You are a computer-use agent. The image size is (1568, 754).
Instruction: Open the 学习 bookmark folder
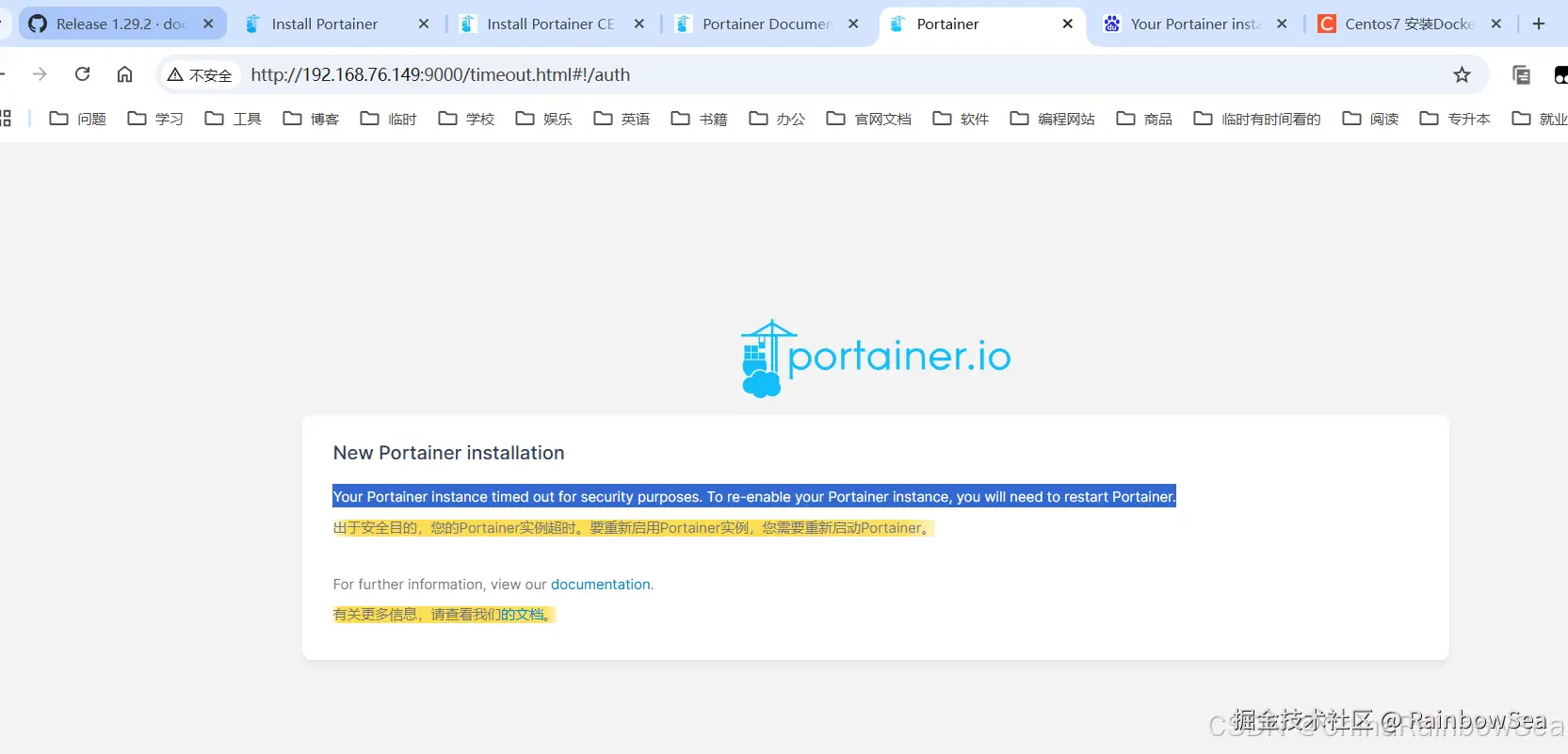[x=155, y=119]
